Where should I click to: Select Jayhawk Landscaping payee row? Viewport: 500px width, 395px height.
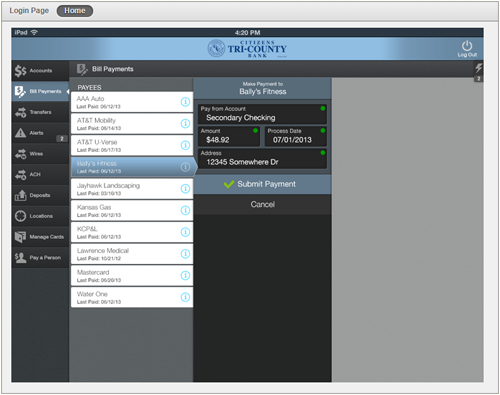point(132,189)
